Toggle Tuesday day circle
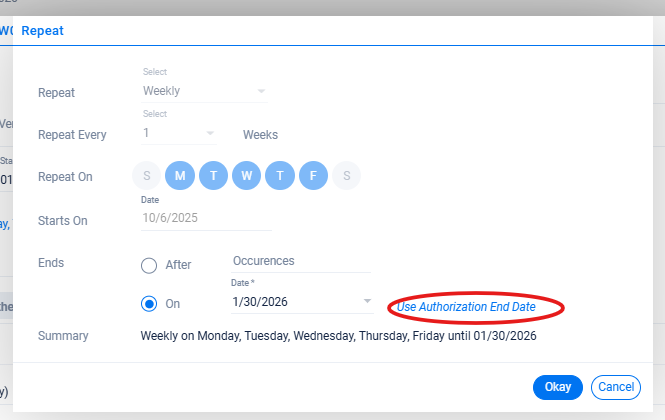The image size is (665, 420). [x=214, y=177]
